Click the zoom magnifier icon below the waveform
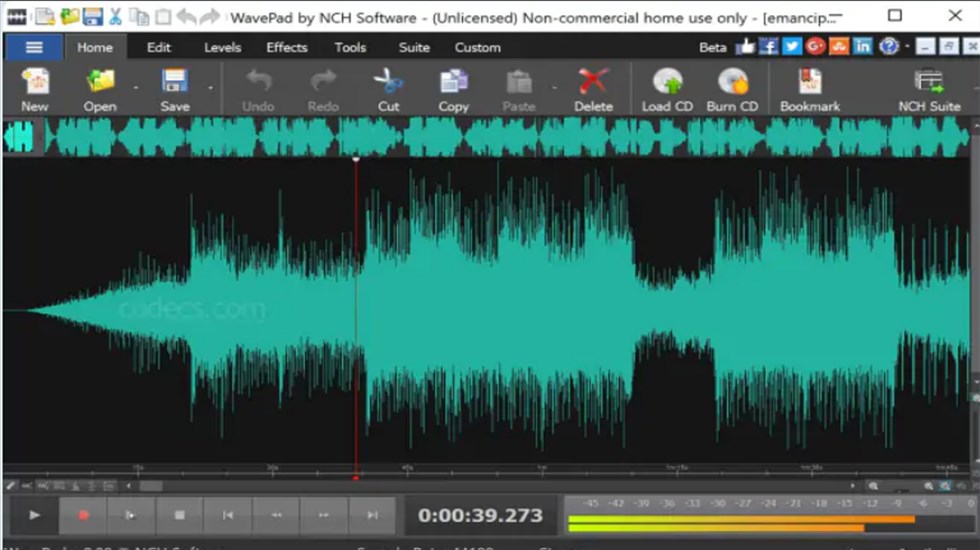The height and width of the screenshot is (550, 980). (873, 486)
